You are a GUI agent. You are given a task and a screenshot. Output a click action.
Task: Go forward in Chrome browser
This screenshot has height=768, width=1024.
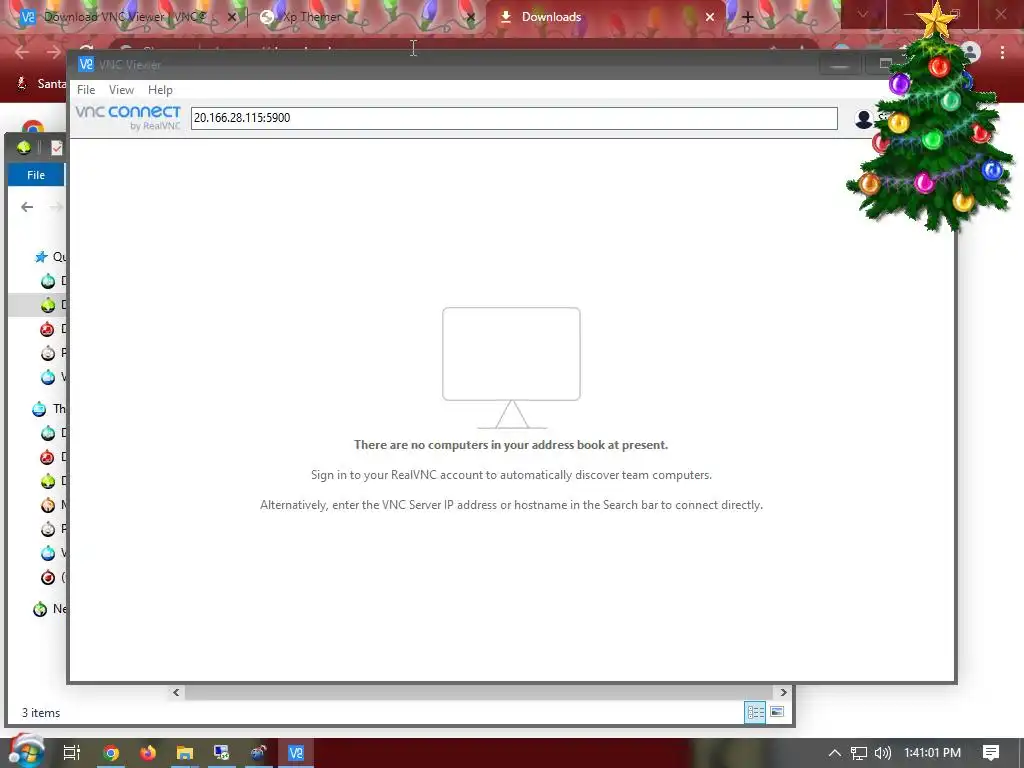click(x=54, y=52)
